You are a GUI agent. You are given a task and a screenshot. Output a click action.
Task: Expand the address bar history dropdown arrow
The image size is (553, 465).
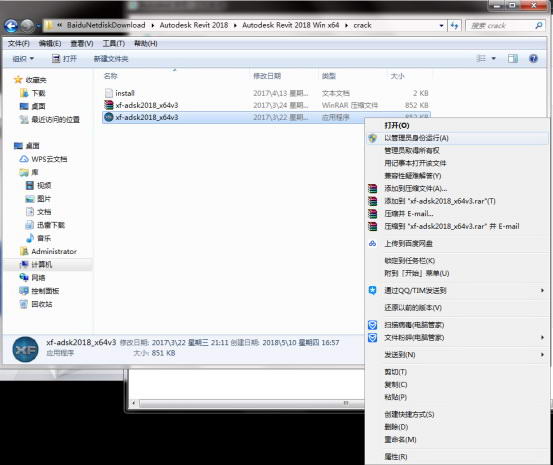[441, 25]
